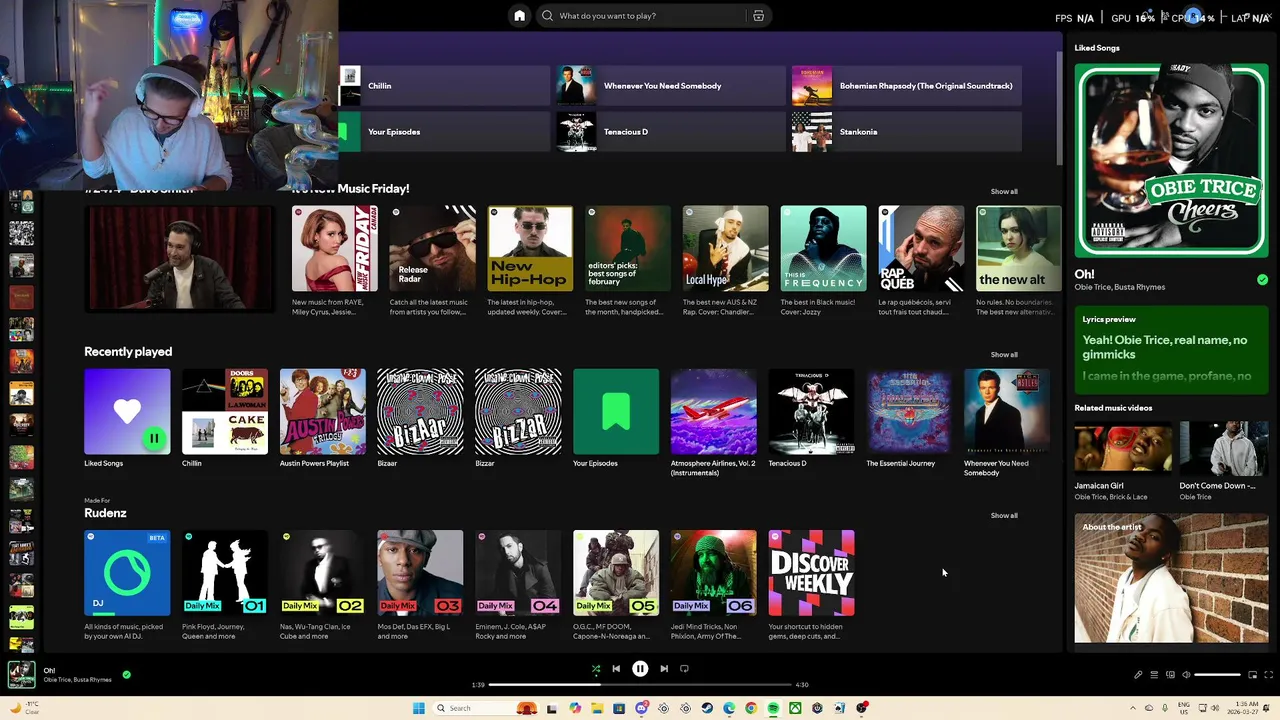This screenshot has width=1280, height=720.
Task: Click the search magnifier icon
Action: pos(547,16)
